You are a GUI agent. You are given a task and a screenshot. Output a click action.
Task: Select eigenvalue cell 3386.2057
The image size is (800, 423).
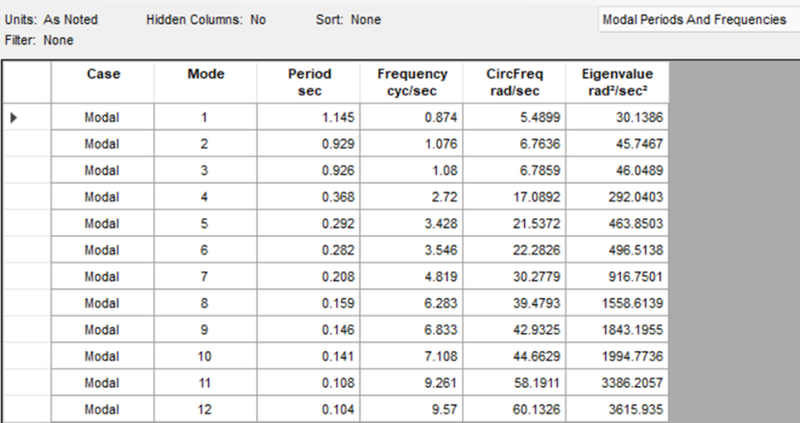(x=617, y=383)
